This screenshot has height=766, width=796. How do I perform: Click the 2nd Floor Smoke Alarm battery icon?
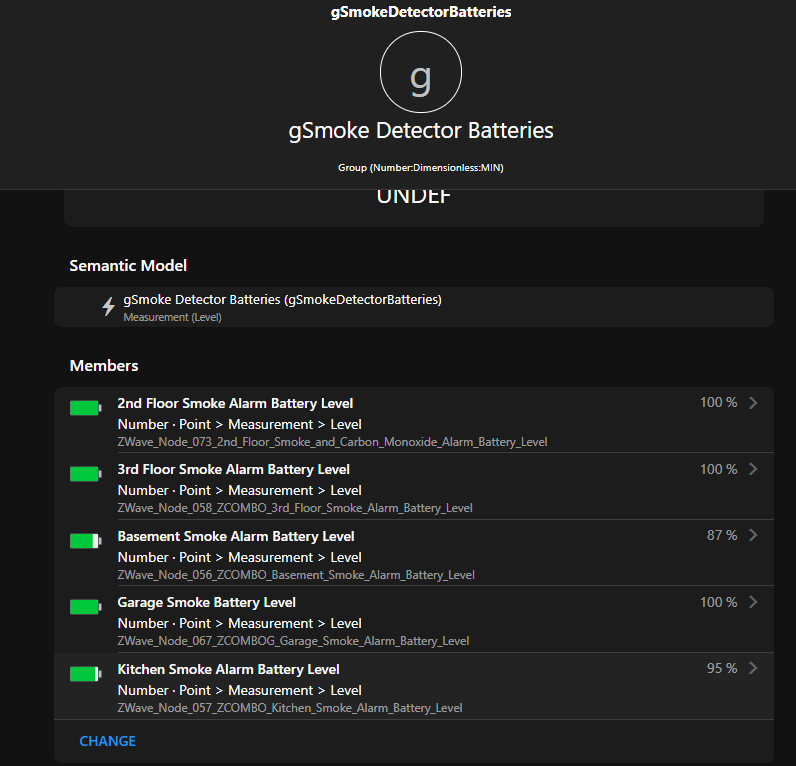tap(86, 408)
